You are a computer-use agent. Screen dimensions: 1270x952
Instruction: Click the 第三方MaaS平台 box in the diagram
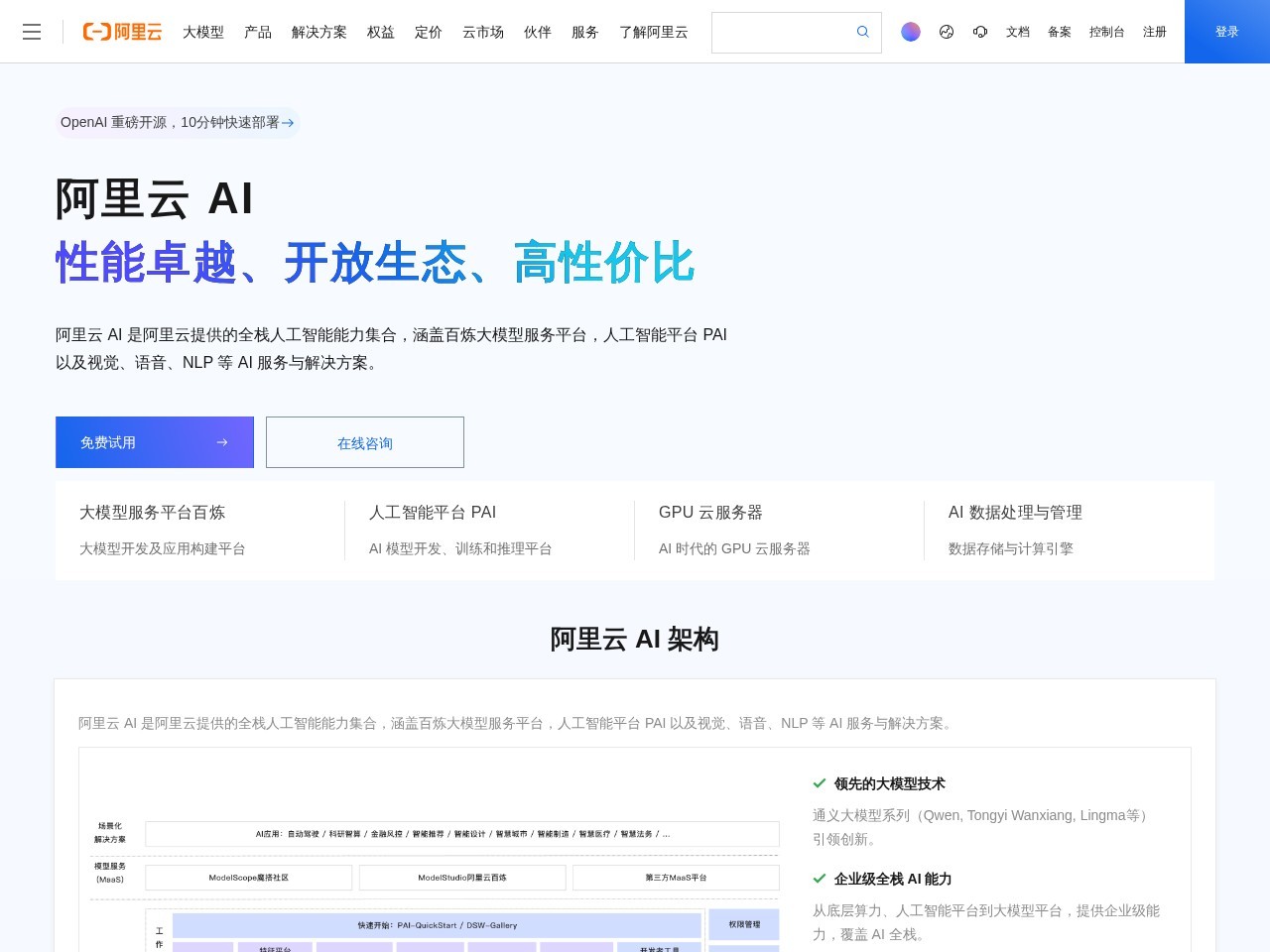tap(676, 878)
